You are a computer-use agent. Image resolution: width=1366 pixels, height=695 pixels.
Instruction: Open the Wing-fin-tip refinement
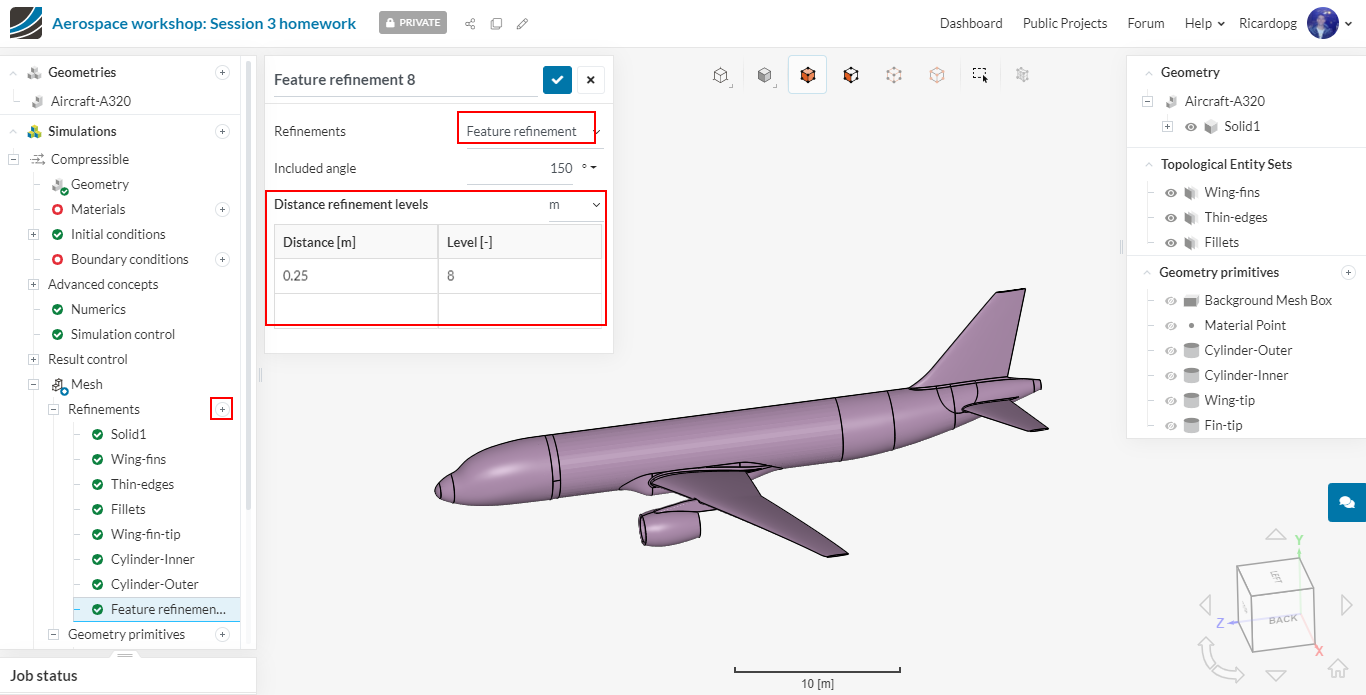coord(146,534)
